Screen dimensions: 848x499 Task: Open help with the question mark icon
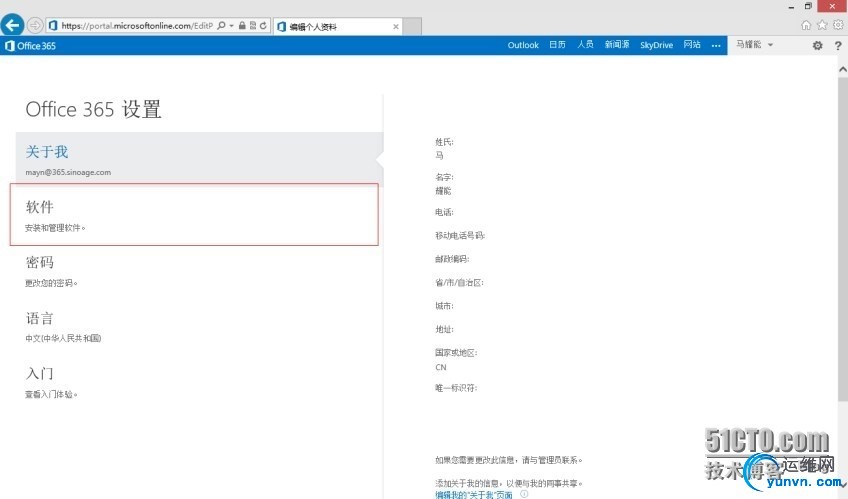[x=838, y=46]
